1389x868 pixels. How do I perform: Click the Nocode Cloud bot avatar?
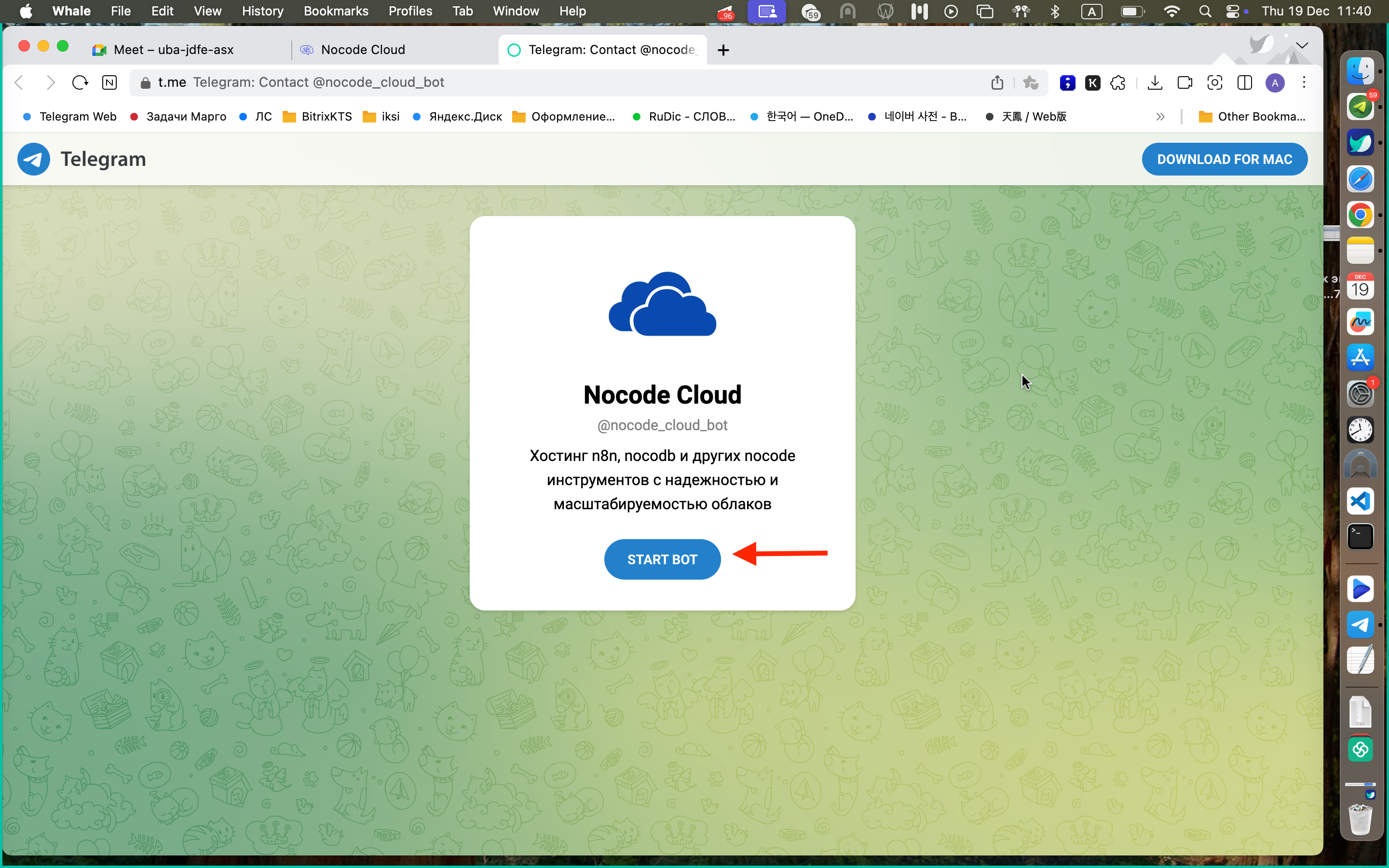point(662,304)
